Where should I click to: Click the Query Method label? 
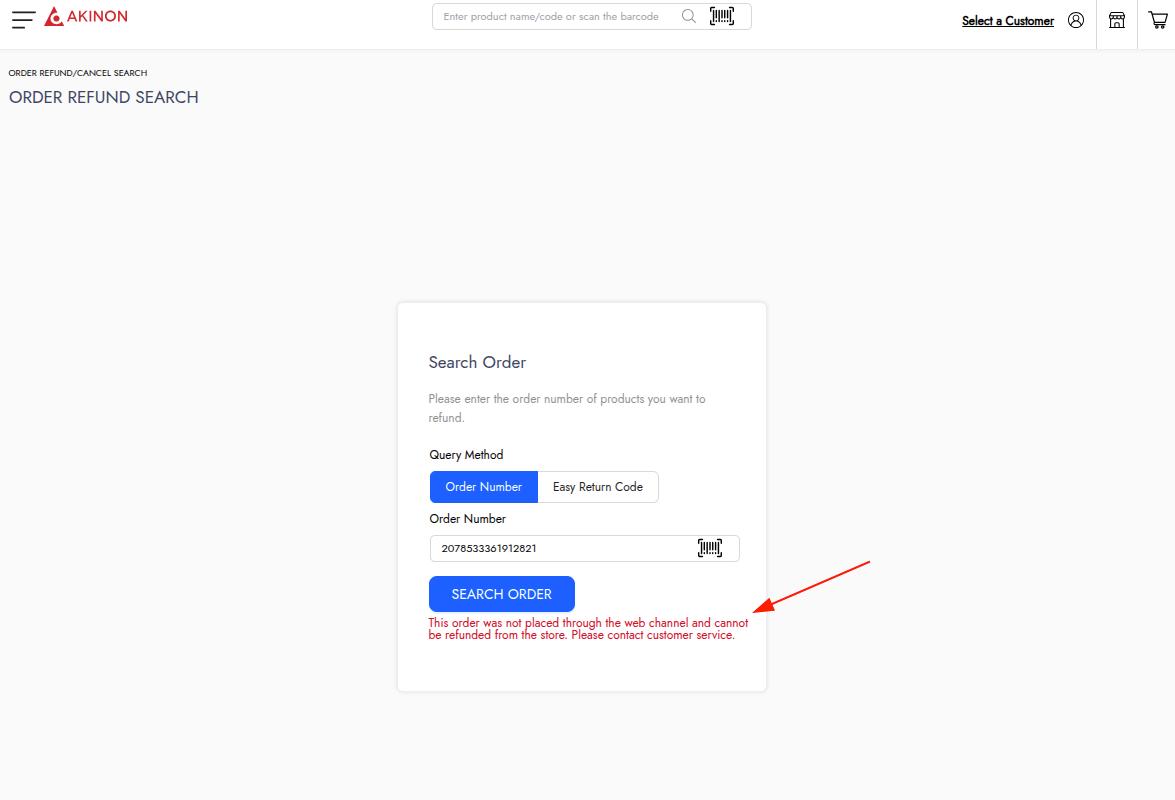[x=466, y=455]
